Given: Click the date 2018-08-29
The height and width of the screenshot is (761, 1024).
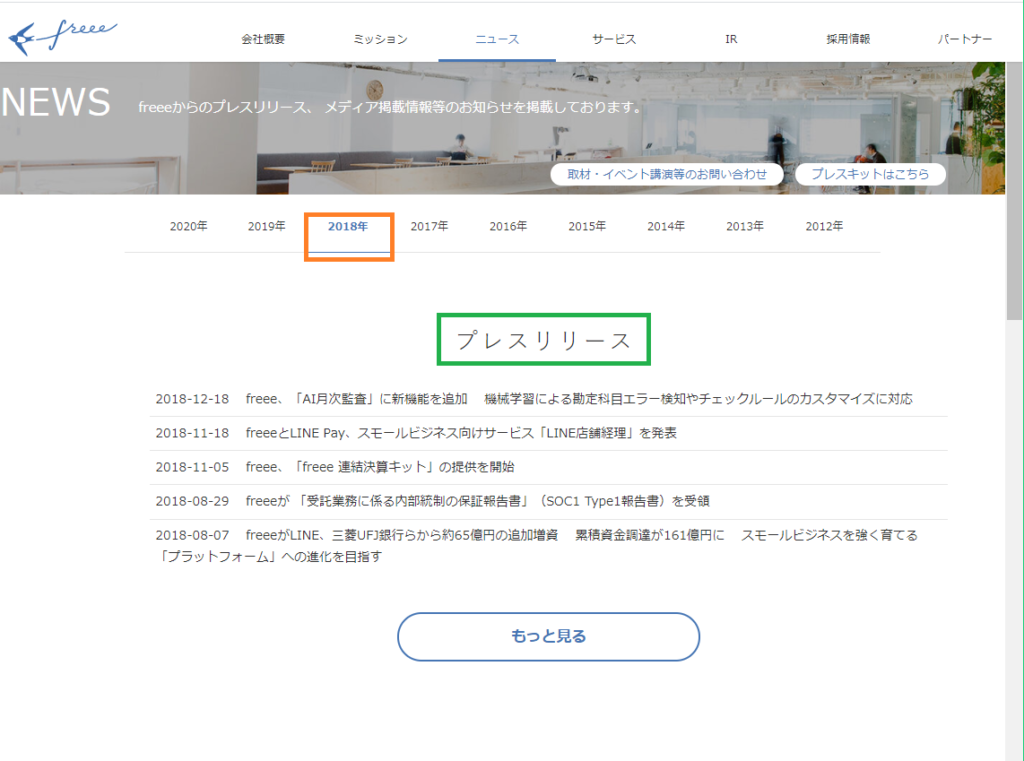Looking at the screenshot, I should (192, 501).
